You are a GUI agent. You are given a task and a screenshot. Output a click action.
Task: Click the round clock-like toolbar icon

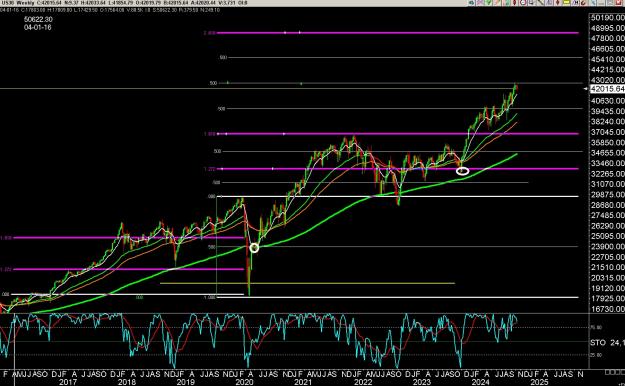pos(523,3)
